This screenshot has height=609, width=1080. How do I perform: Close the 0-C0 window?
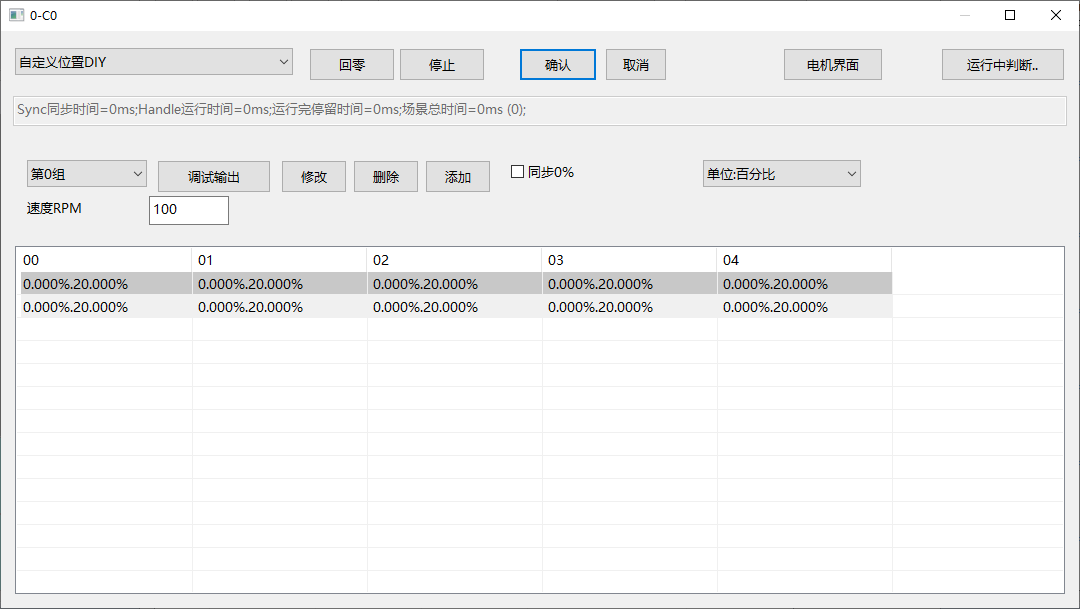click(x=1055, y=15)
